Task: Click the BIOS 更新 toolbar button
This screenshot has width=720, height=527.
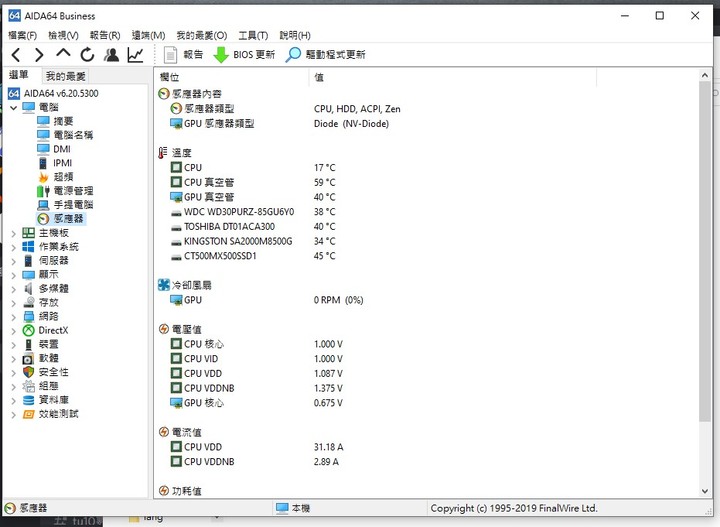Action: point(244,55)
